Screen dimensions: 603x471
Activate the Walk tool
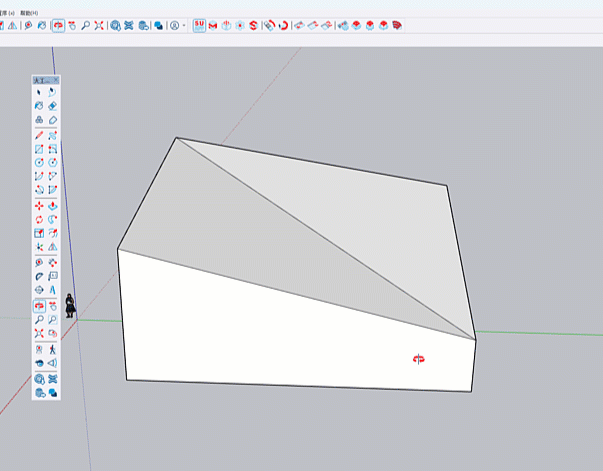[52, 349]
